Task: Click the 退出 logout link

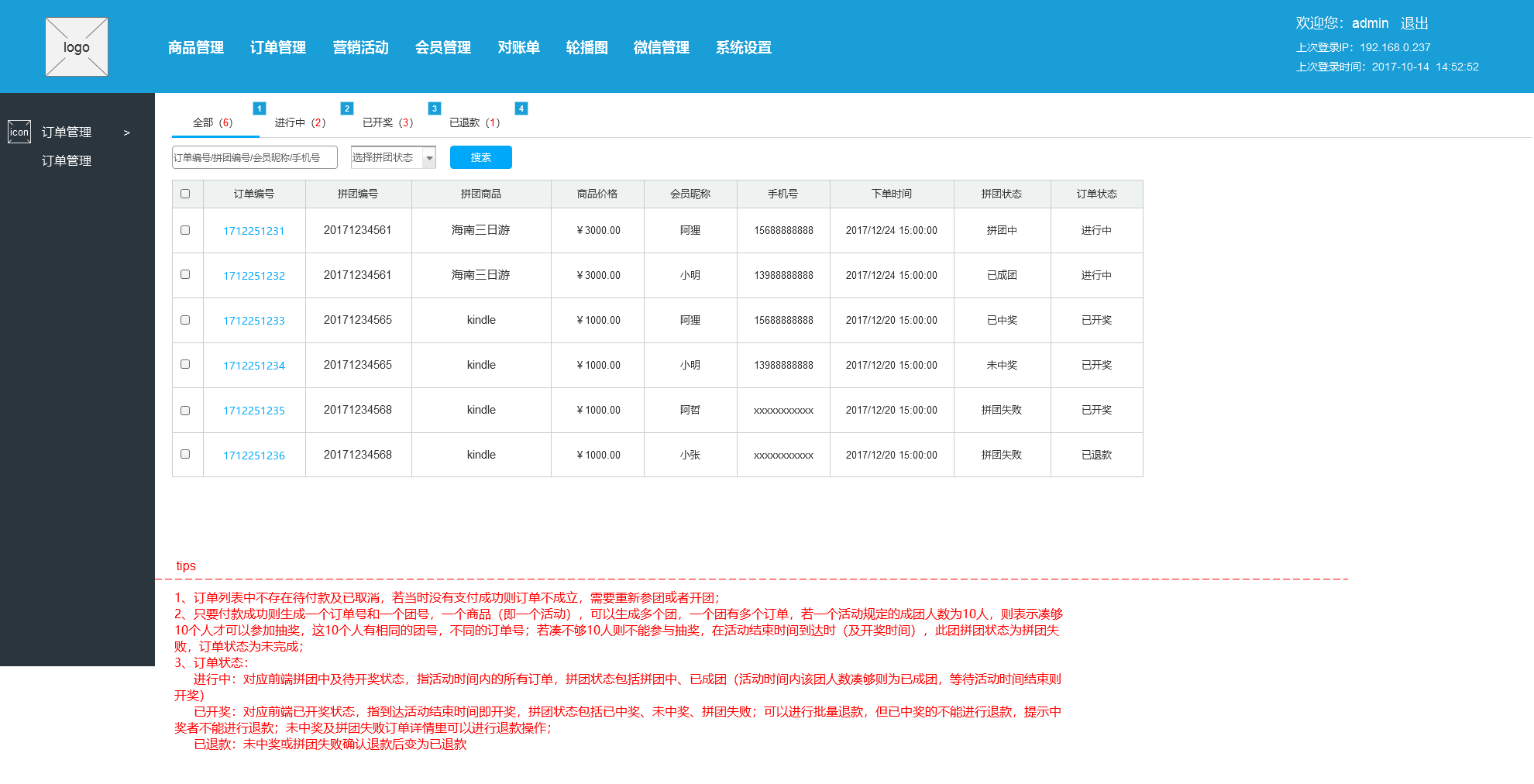Action: pos(1415,23)
